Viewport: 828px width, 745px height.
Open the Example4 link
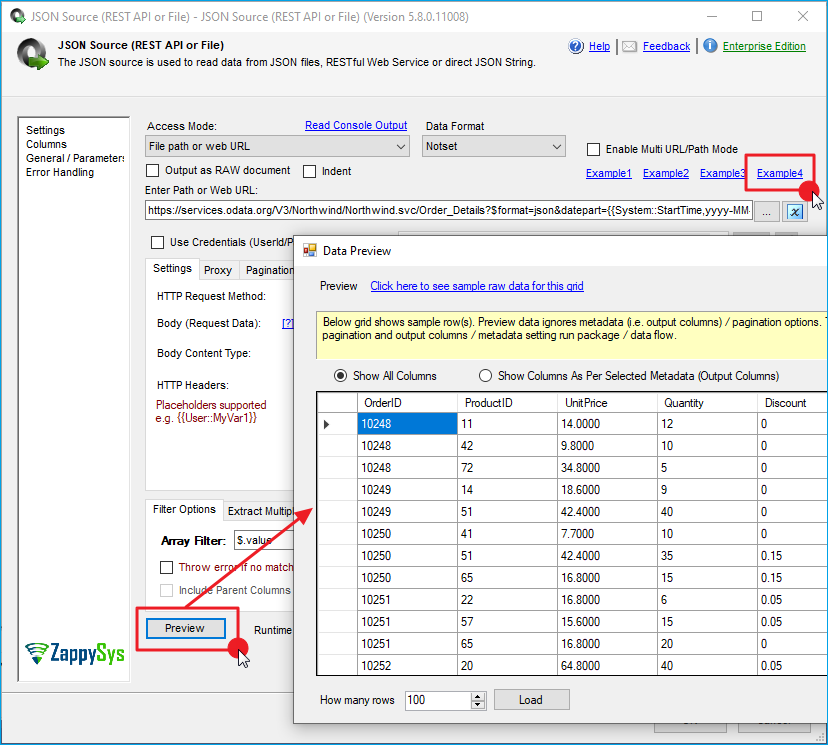coord(779,173)
